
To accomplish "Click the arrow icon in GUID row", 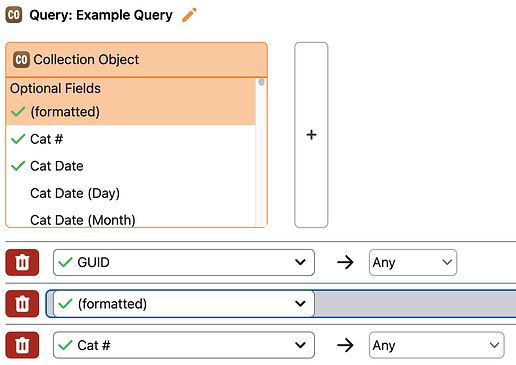I will [x=345, y=262].
